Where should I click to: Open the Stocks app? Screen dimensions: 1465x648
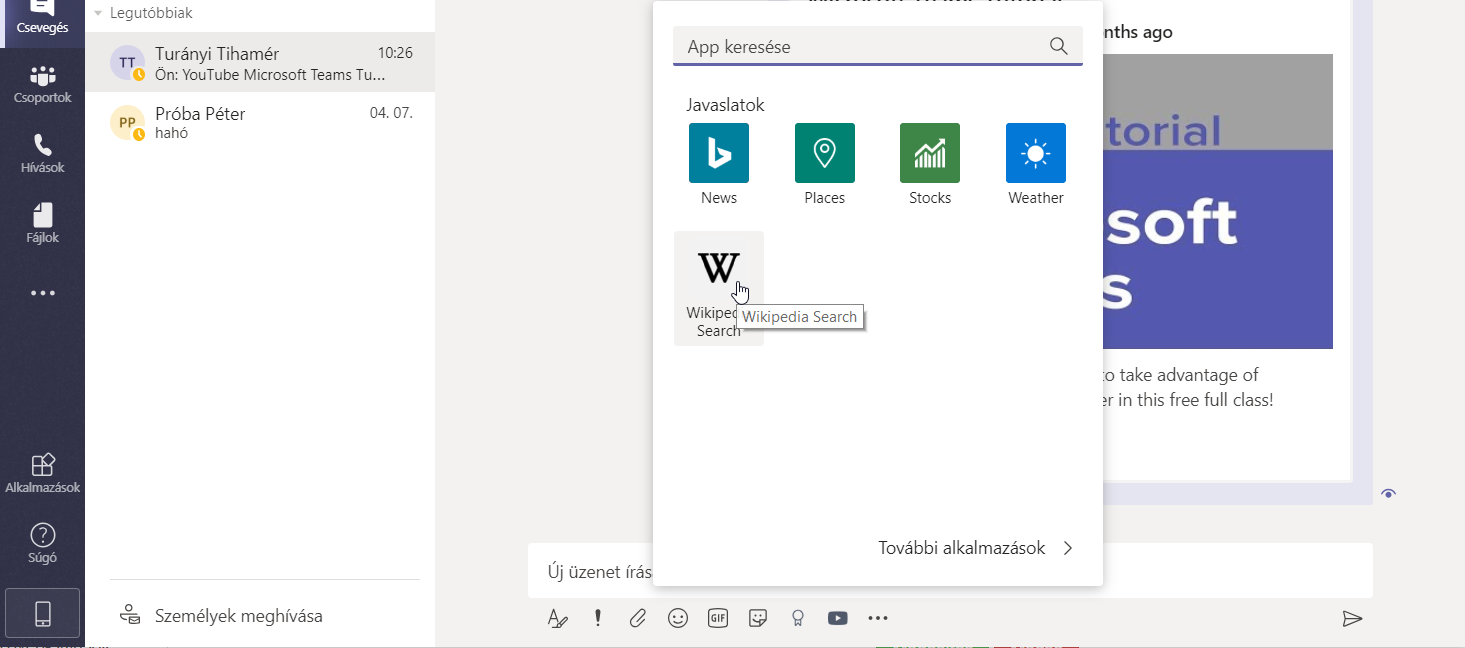pyautogui.click(x=929, y=153)
